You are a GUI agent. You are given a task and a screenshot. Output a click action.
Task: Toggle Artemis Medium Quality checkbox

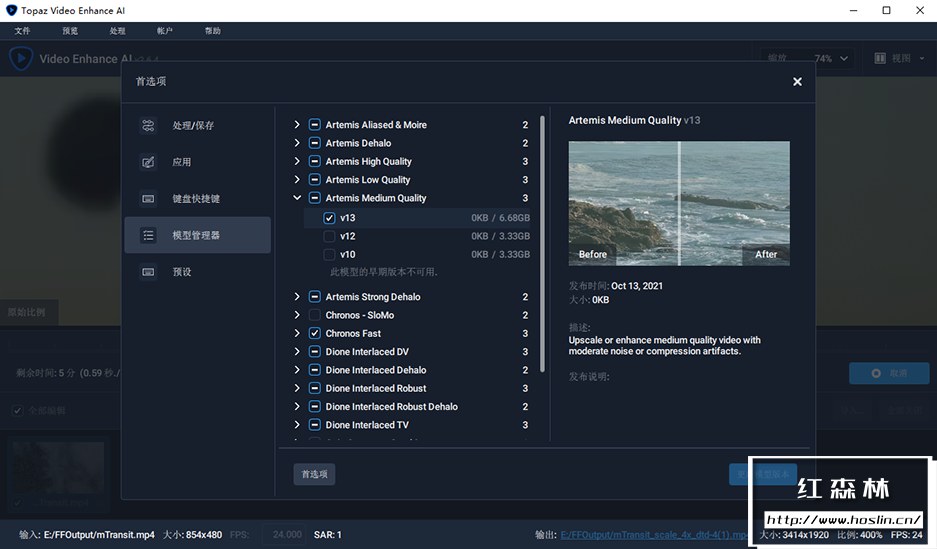314,198
